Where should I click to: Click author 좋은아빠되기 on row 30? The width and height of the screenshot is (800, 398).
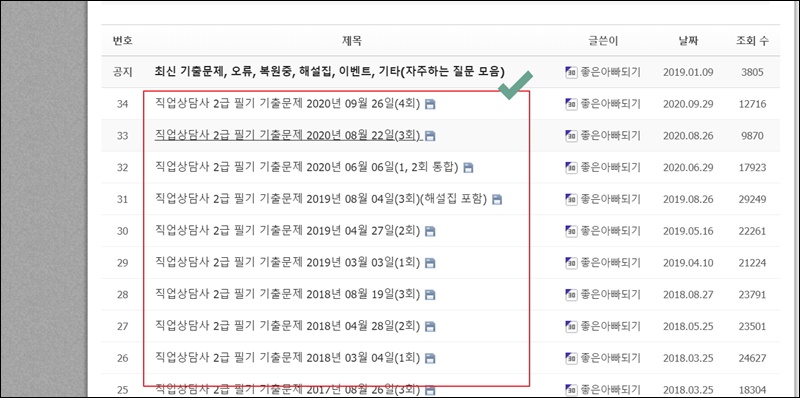click(610, 231)
